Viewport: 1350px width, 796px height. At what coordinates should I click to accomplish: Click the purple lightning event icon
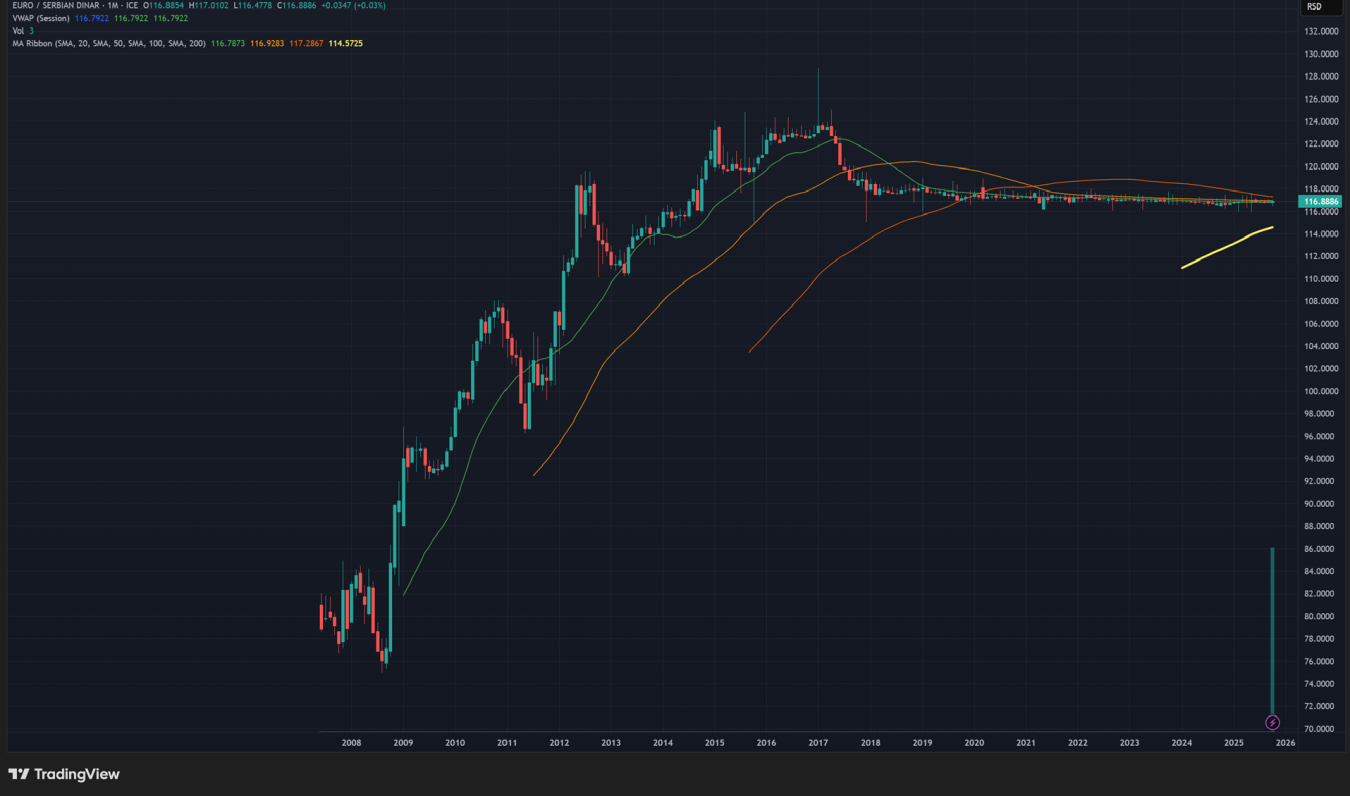(x=1272, y=722)
